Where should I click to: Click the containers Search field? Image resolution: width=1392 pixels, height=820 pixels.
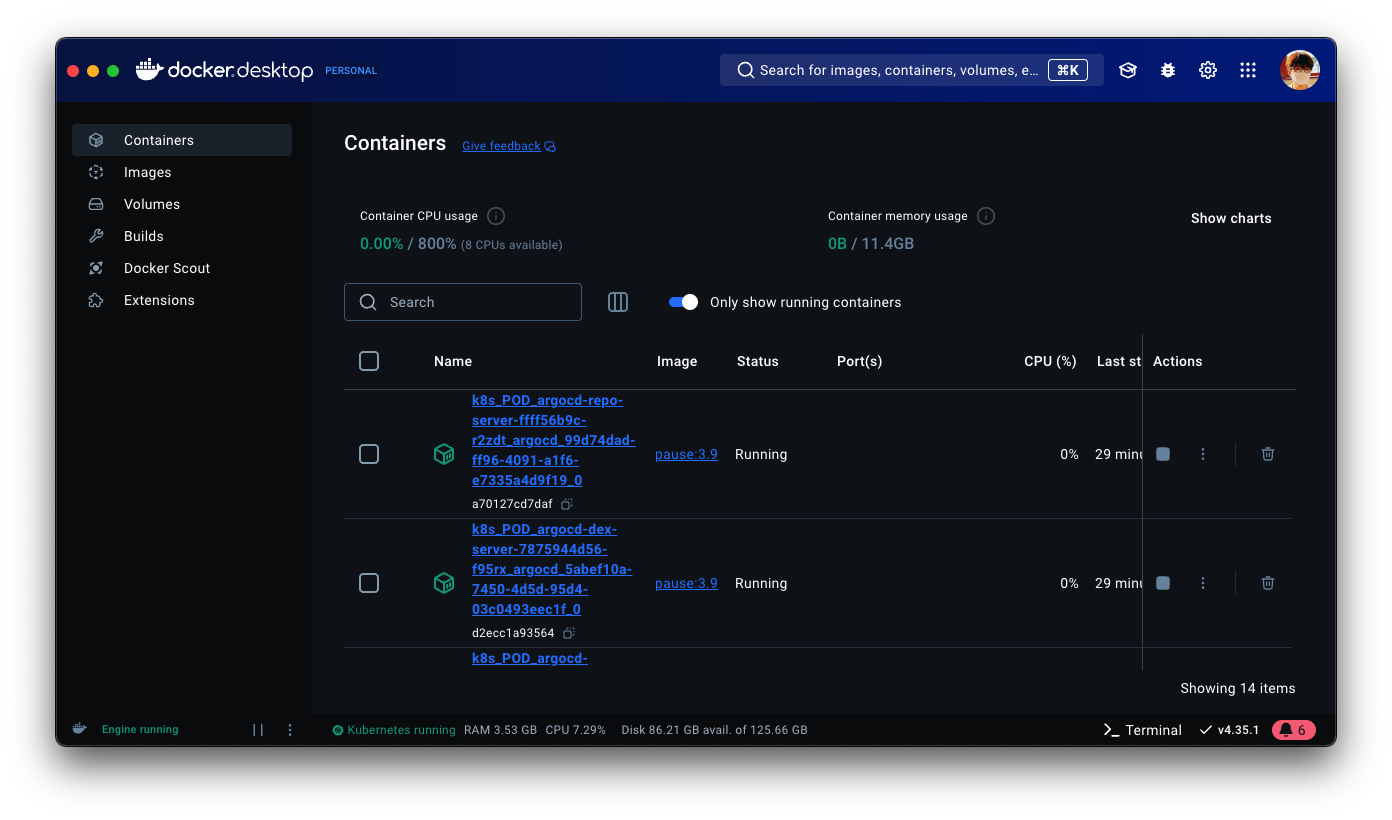[463, 302]
